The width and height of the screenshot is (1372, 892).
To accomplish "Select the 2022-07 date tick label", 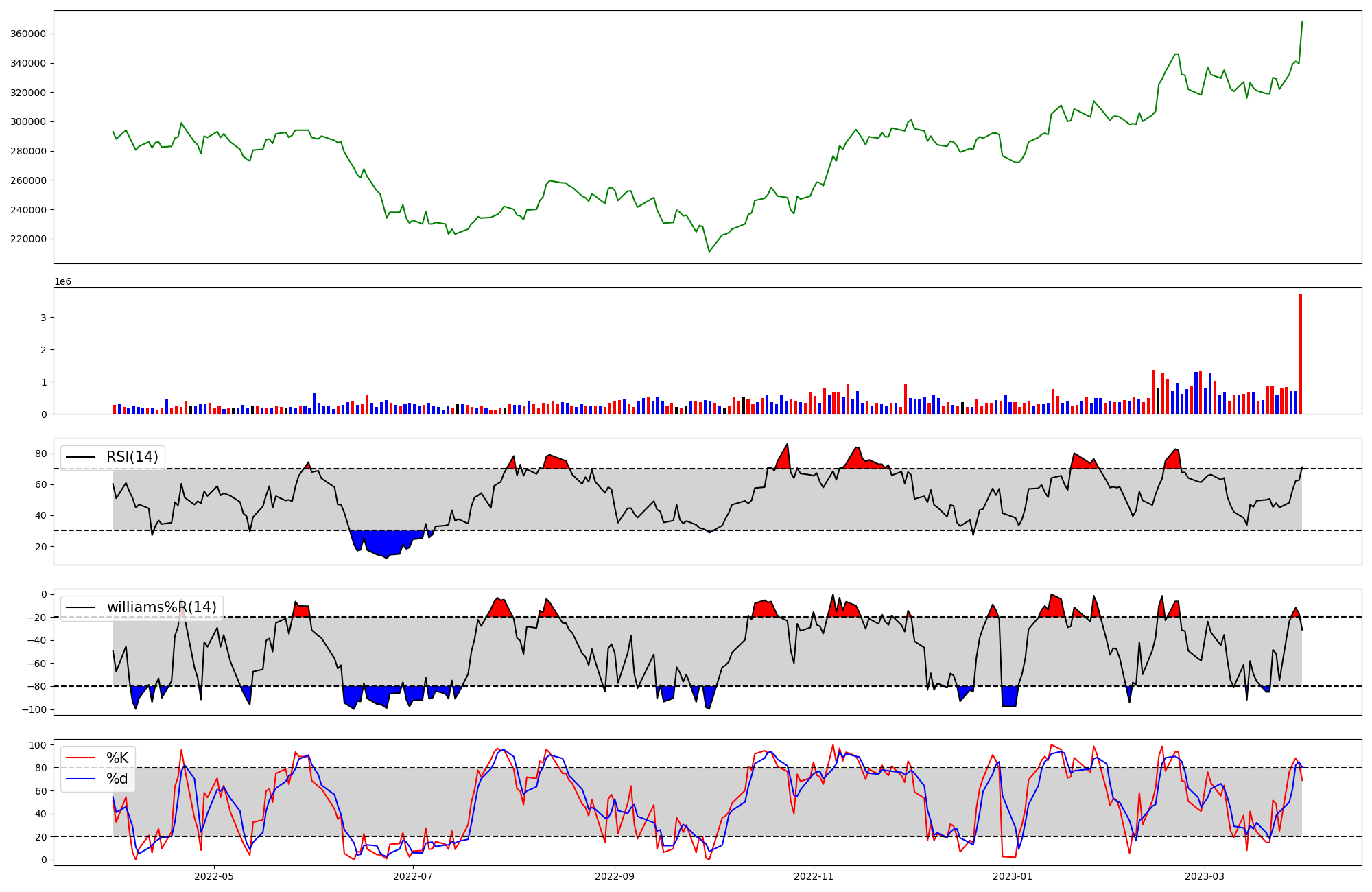I will [413, 876].
